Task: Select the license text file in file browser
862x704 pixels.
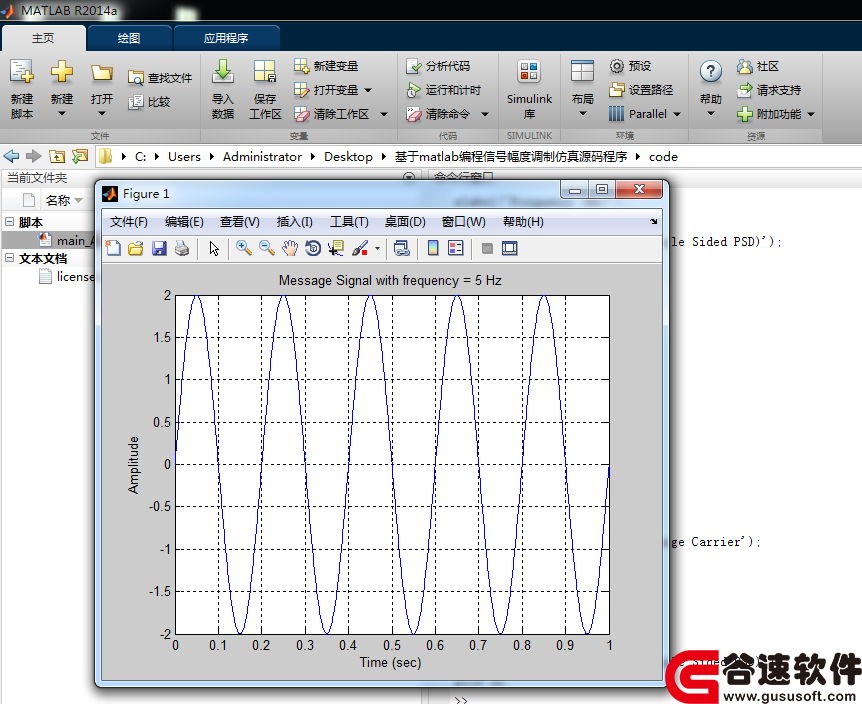Action: 67,276
